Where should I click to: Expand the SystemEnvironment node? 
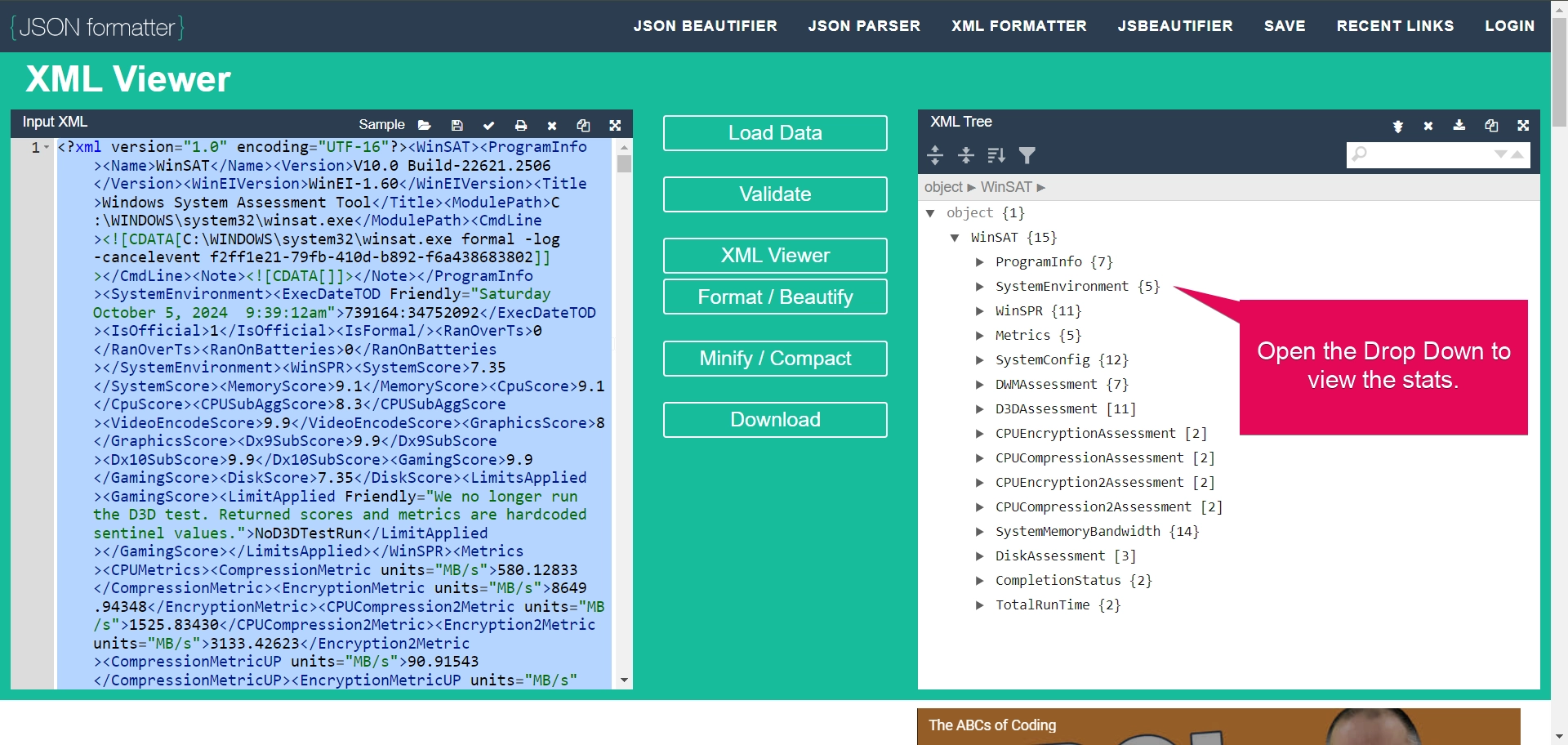[x=979, y=287]
